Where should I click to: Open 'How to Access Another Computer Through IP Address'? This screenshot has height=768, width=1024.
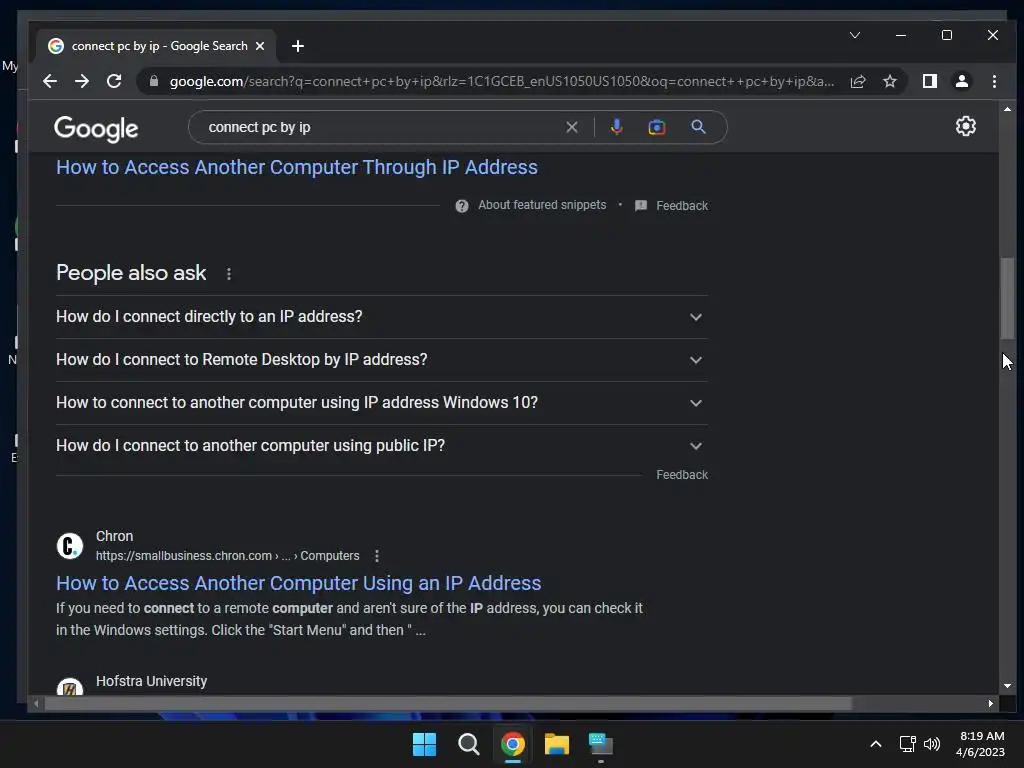pyautogui.click(x=296, y=167)
